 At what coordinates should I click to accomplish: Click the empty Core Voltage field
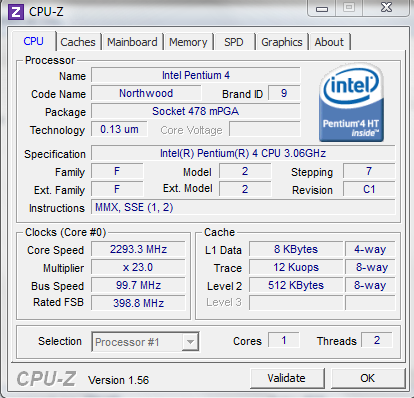265,129
